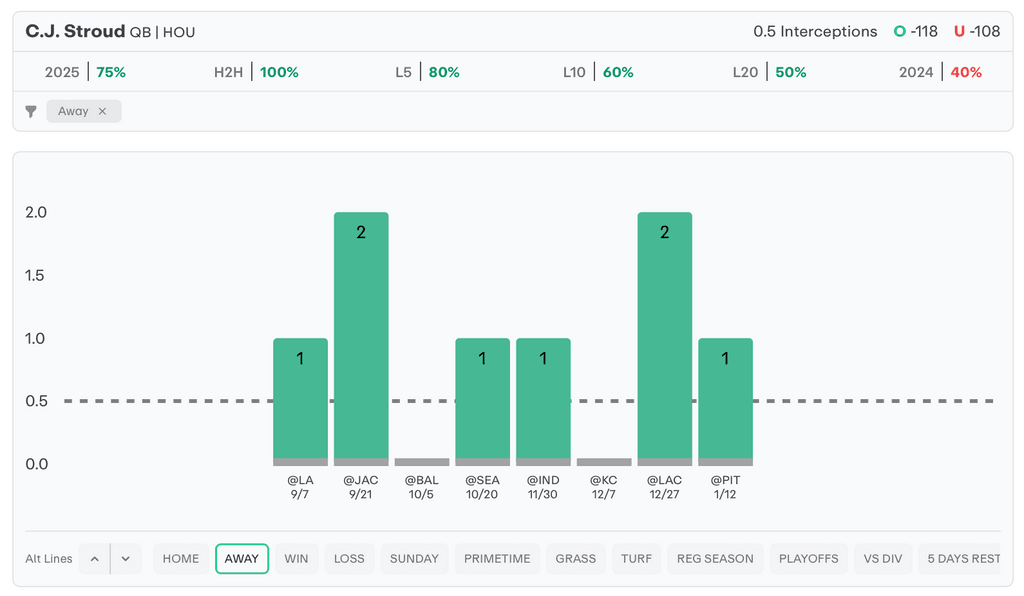This screenshot has width=1024, height=596.
Task: Apply the GRASS surface filter
Action: click(576, 559)
